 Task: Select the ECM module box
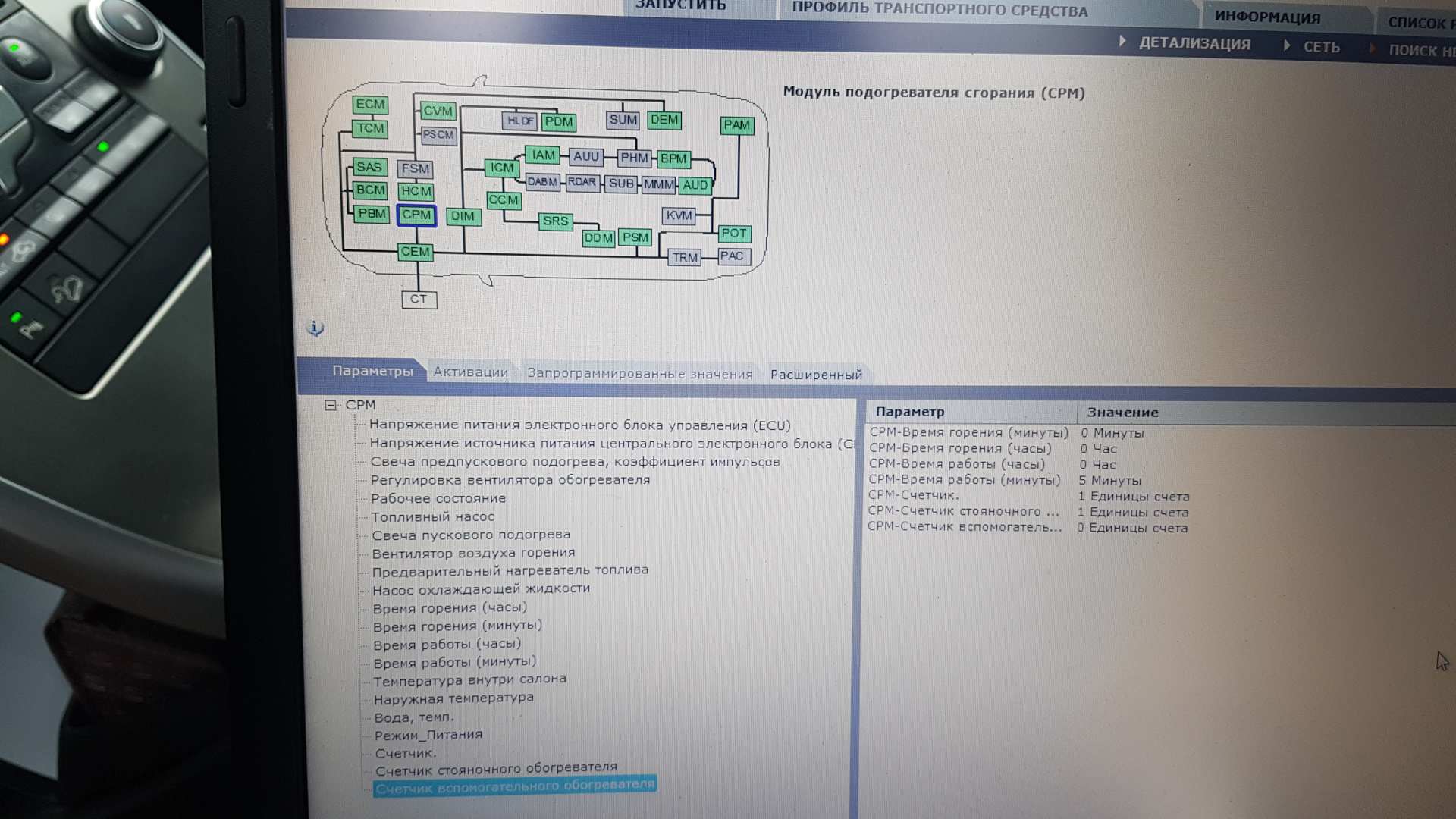click(370, 105)
